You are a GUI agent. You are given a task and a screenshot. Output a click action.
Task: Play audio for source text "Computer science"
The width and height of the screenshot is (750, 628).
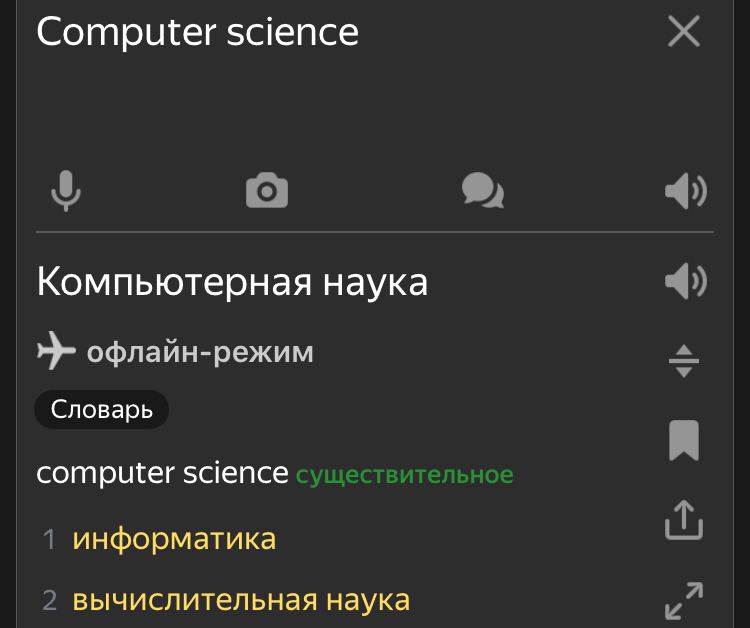pyautogui.click(x=685, y=190)
